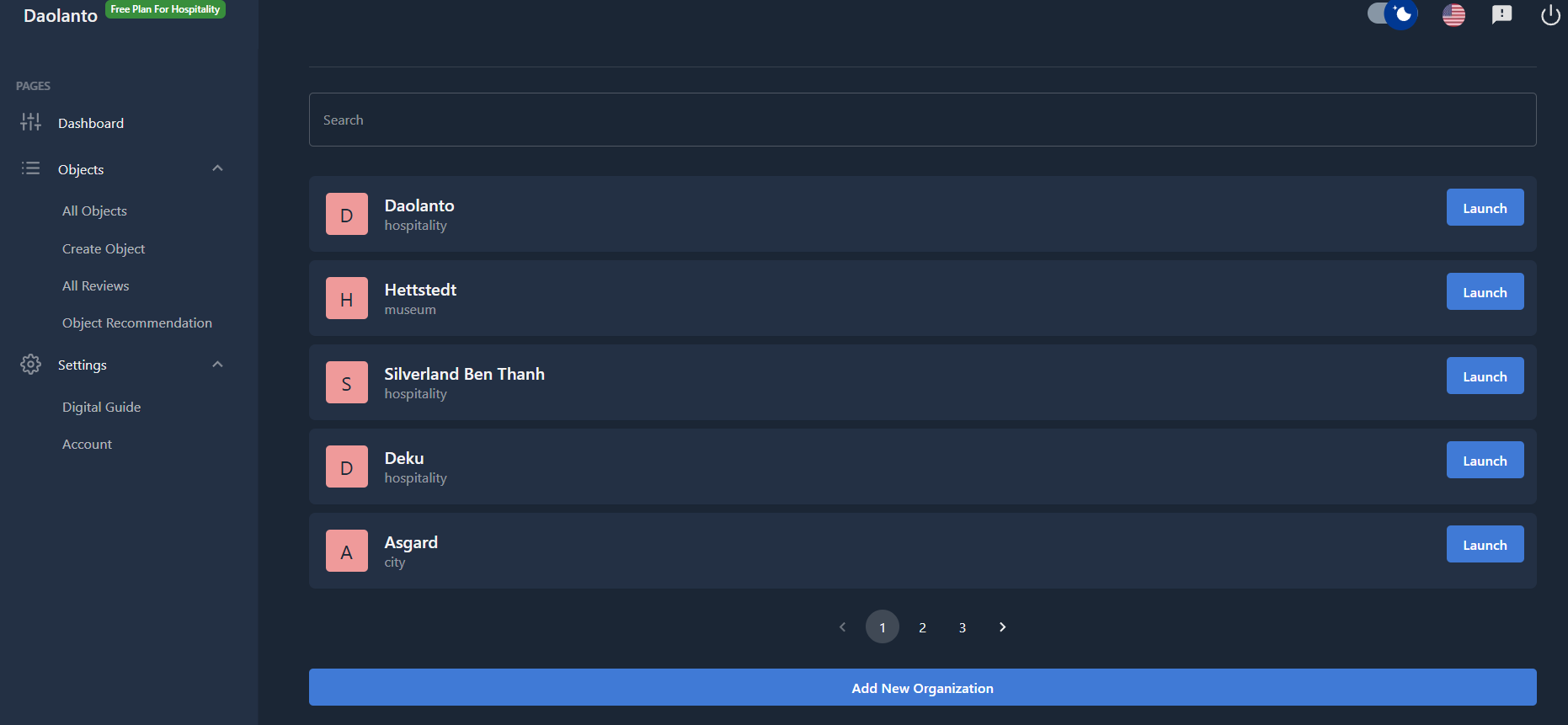Collapse the Objects menu chevron
Viewport: 1568px width, 725px height.
point(217,168)
